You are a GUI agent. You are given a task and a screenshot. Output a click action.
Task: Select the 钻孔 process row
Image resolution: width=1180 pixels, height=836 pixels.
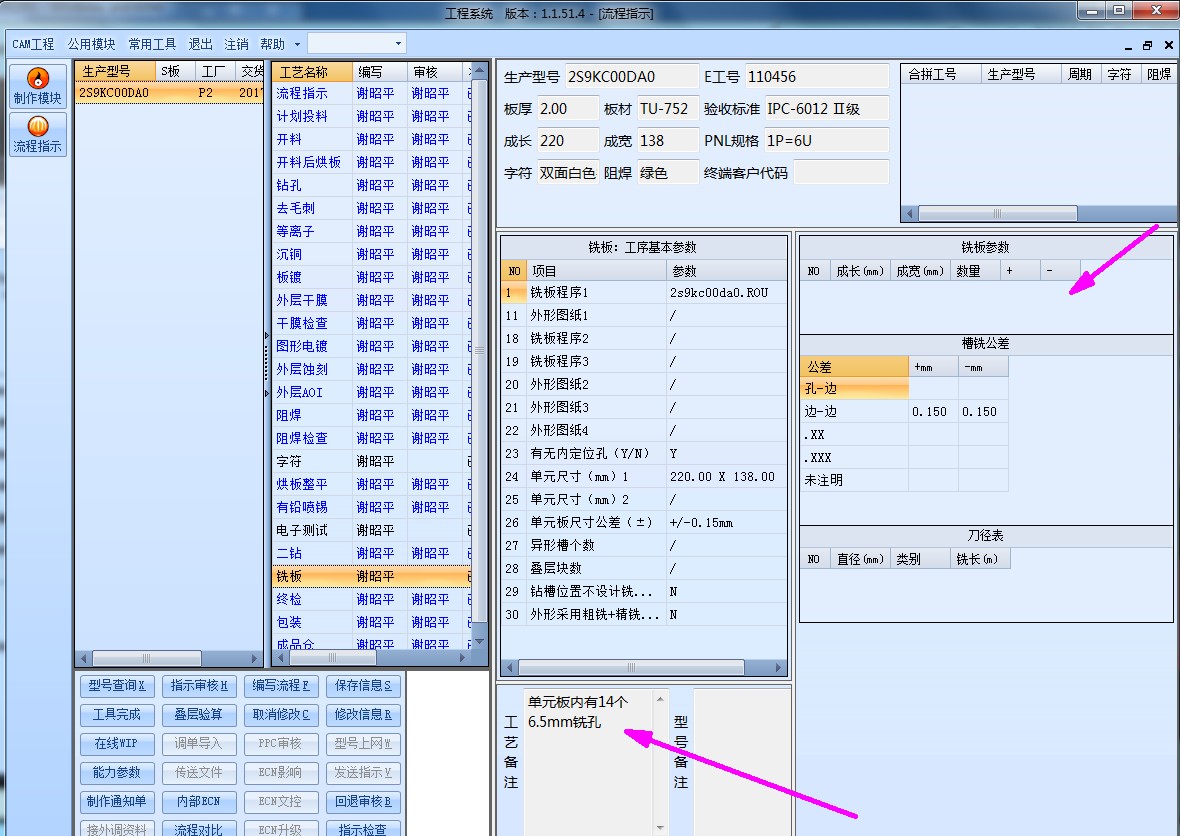click(372, 185)
